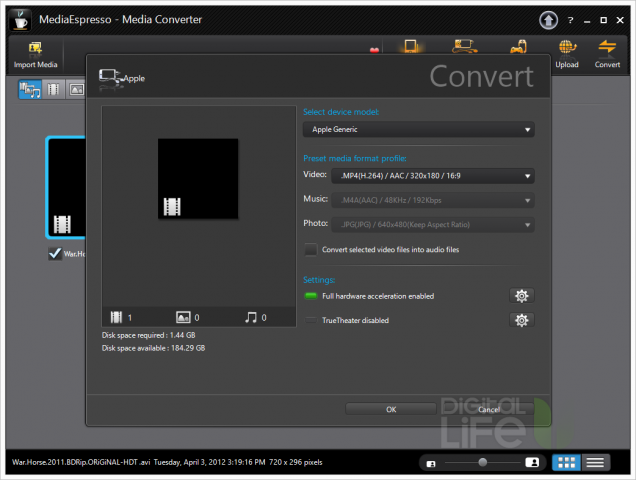
Task: Click the Convert arrows icon
Action: (607, 48)
